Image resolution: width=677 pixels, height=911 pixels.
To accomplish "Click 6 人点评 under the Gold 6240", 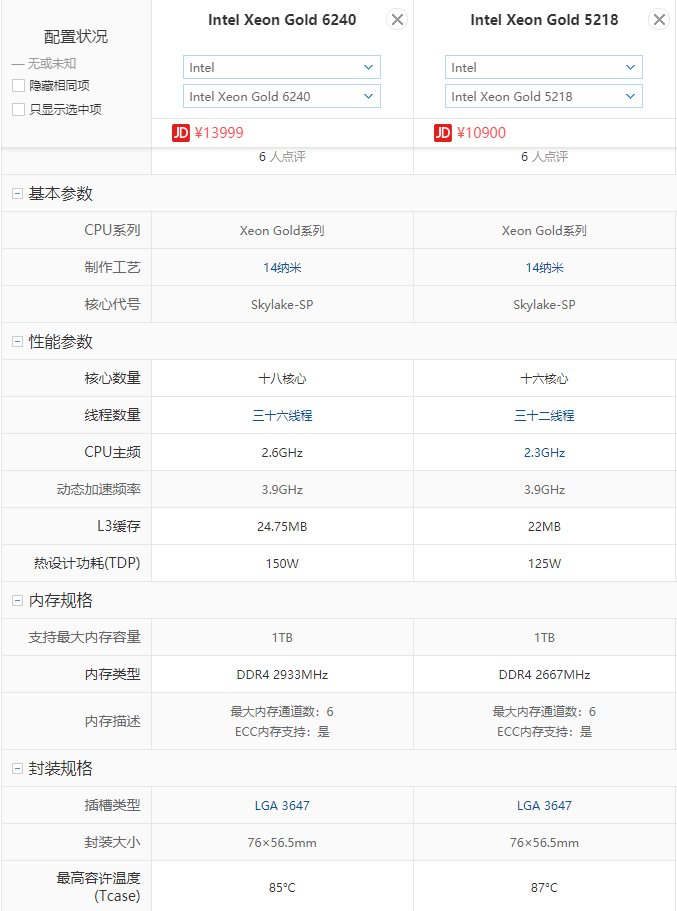I will [282, 157].
